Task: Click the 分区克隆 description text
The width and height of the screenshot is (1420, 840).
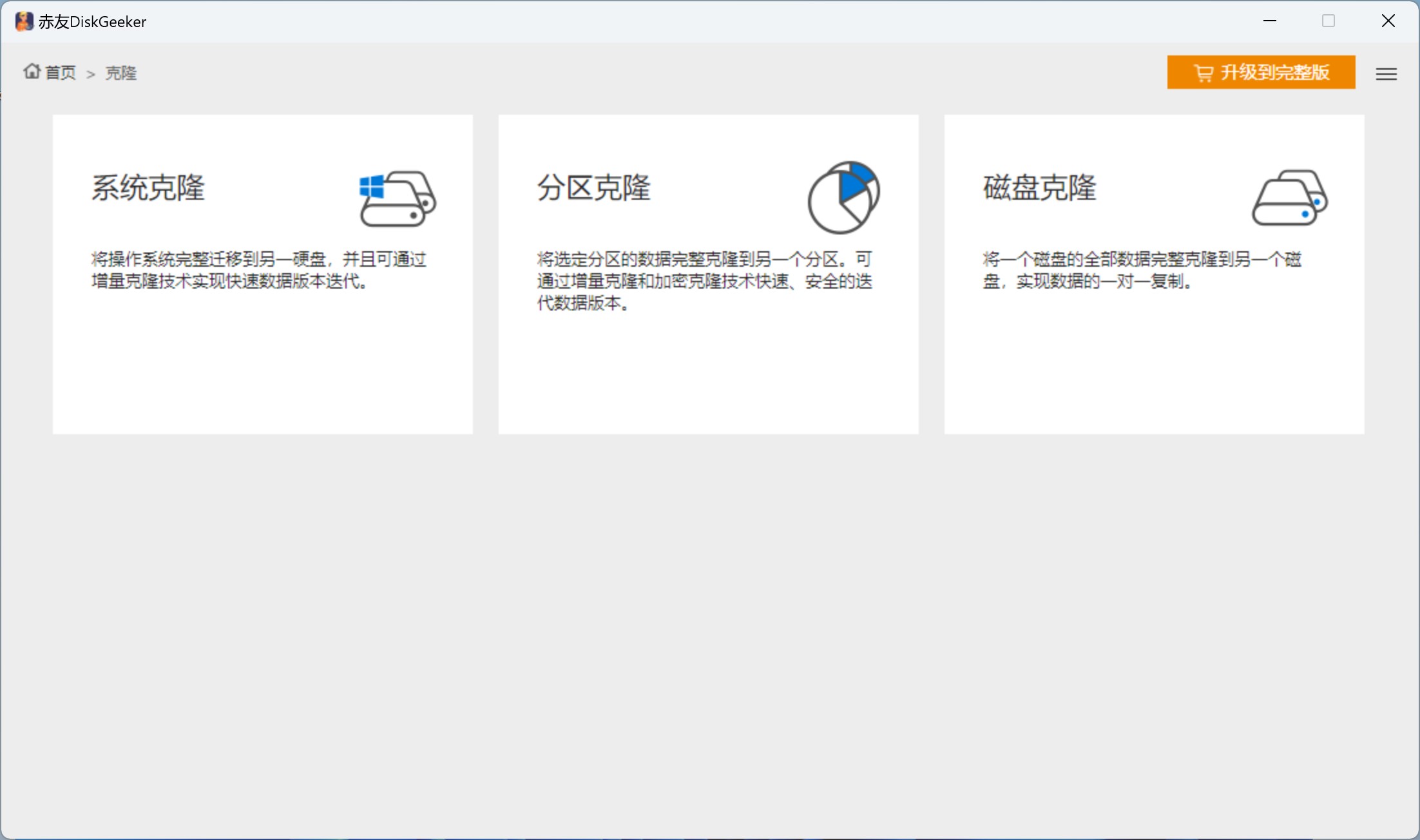Action: [705, 281]
